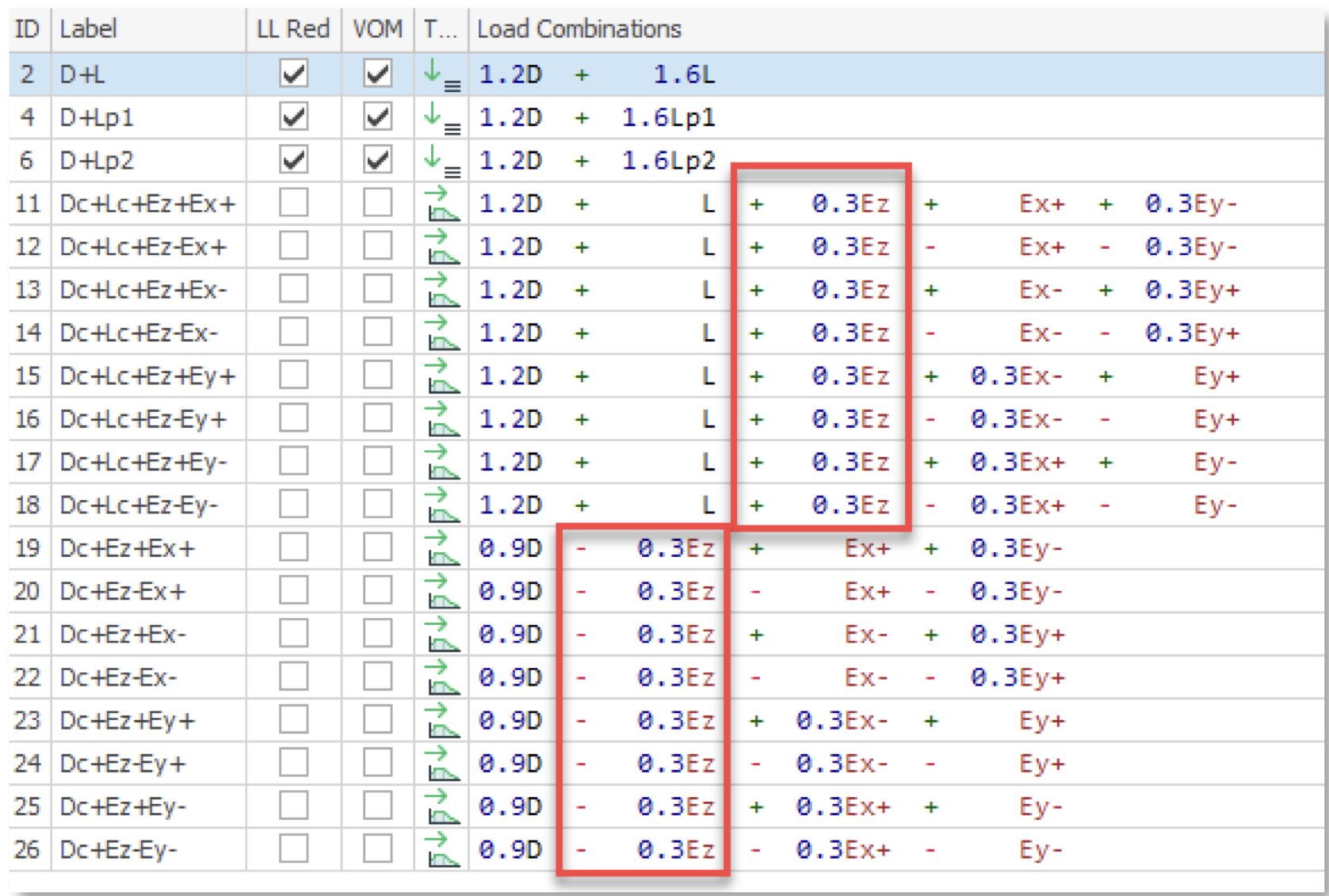Click lateral type icon for row ID 11
Screen dimensions: 1329x896
click(441, 204)
